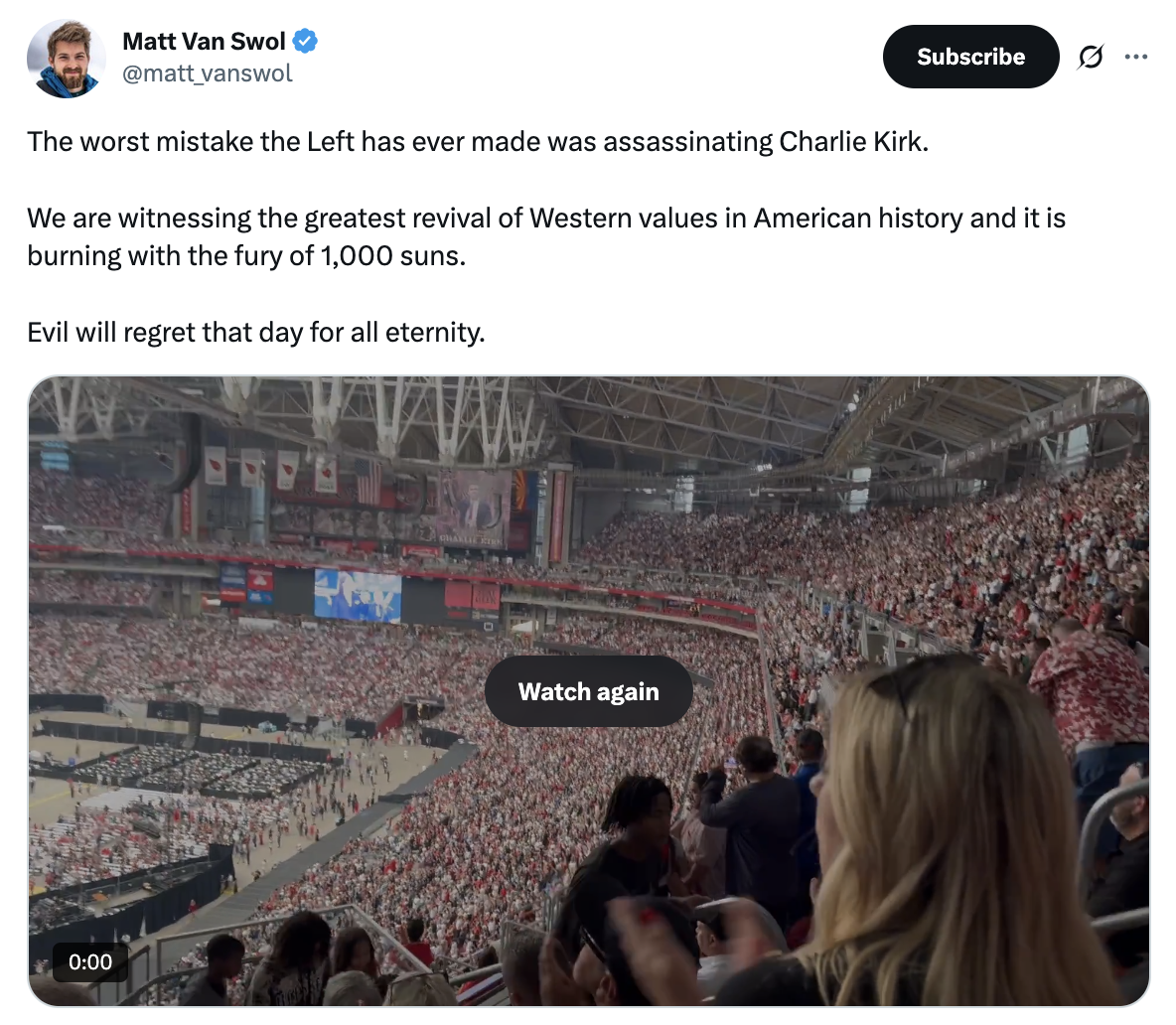Click the line "Evil will regret that day"

[256, 332]
